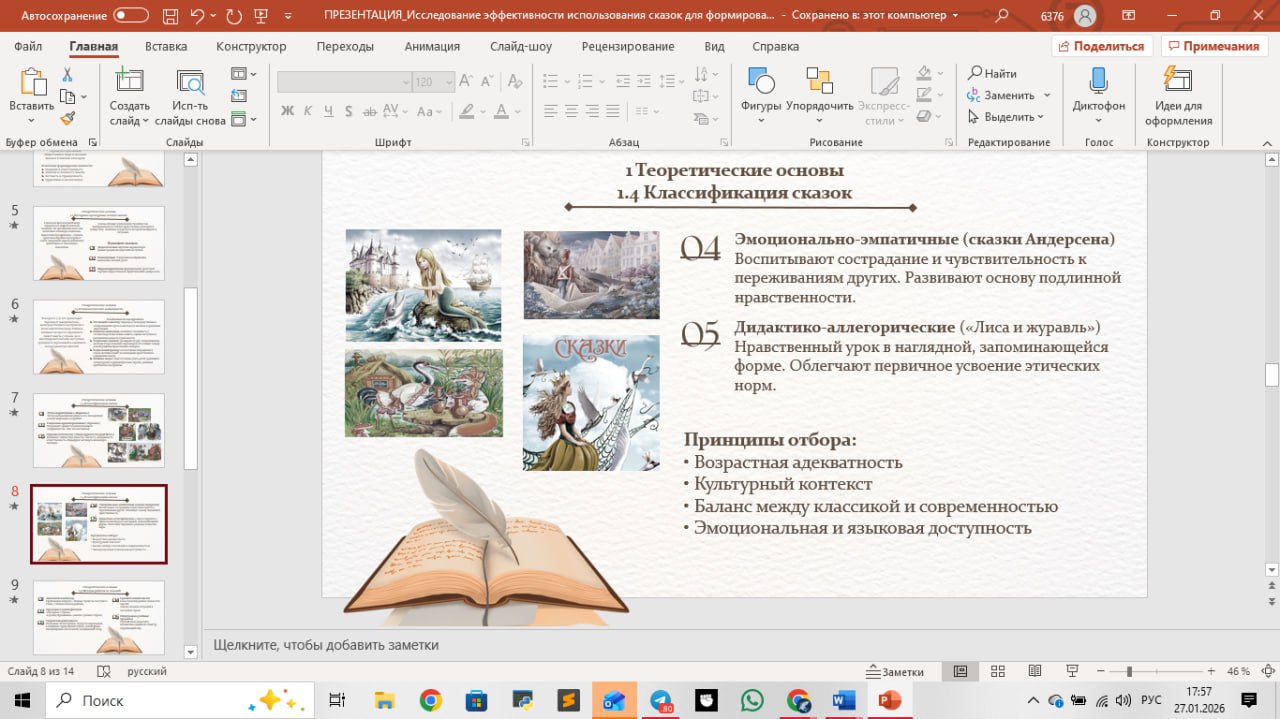This screenshot has width=1280, height=719.
Task: Open the Shapes (Фигуры) gallery
Action: point(761,97)
